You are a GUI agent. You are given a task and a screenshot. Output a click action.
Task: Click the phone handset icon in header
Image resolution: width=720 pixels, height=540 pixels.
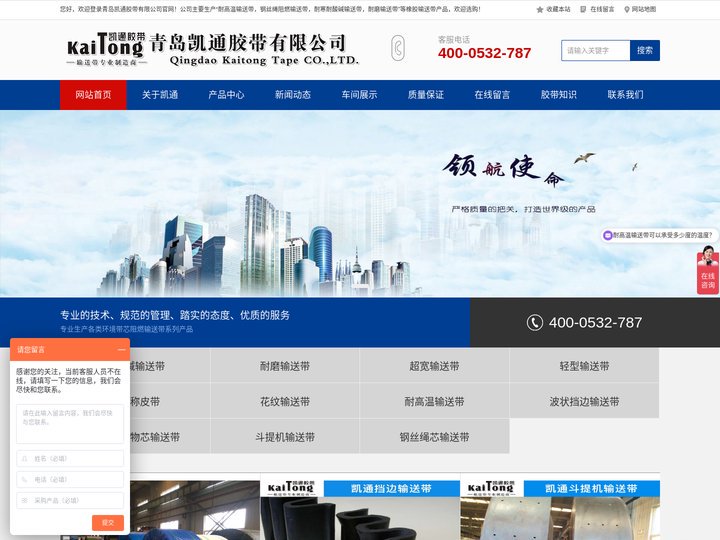click(398, 48)
